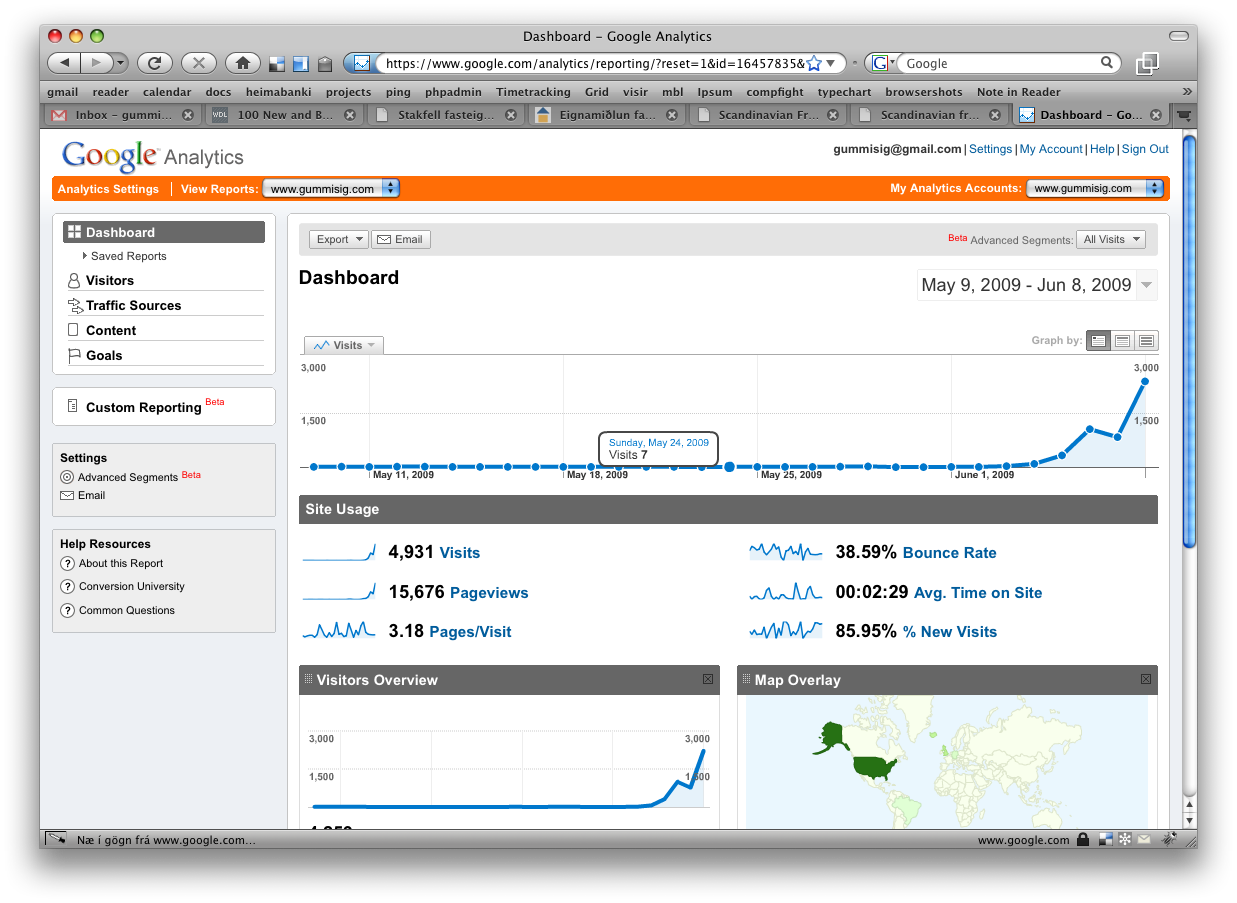1237x903 pixels.
Task: Graph by week view toggle
Action: [x=1123, y=341]
